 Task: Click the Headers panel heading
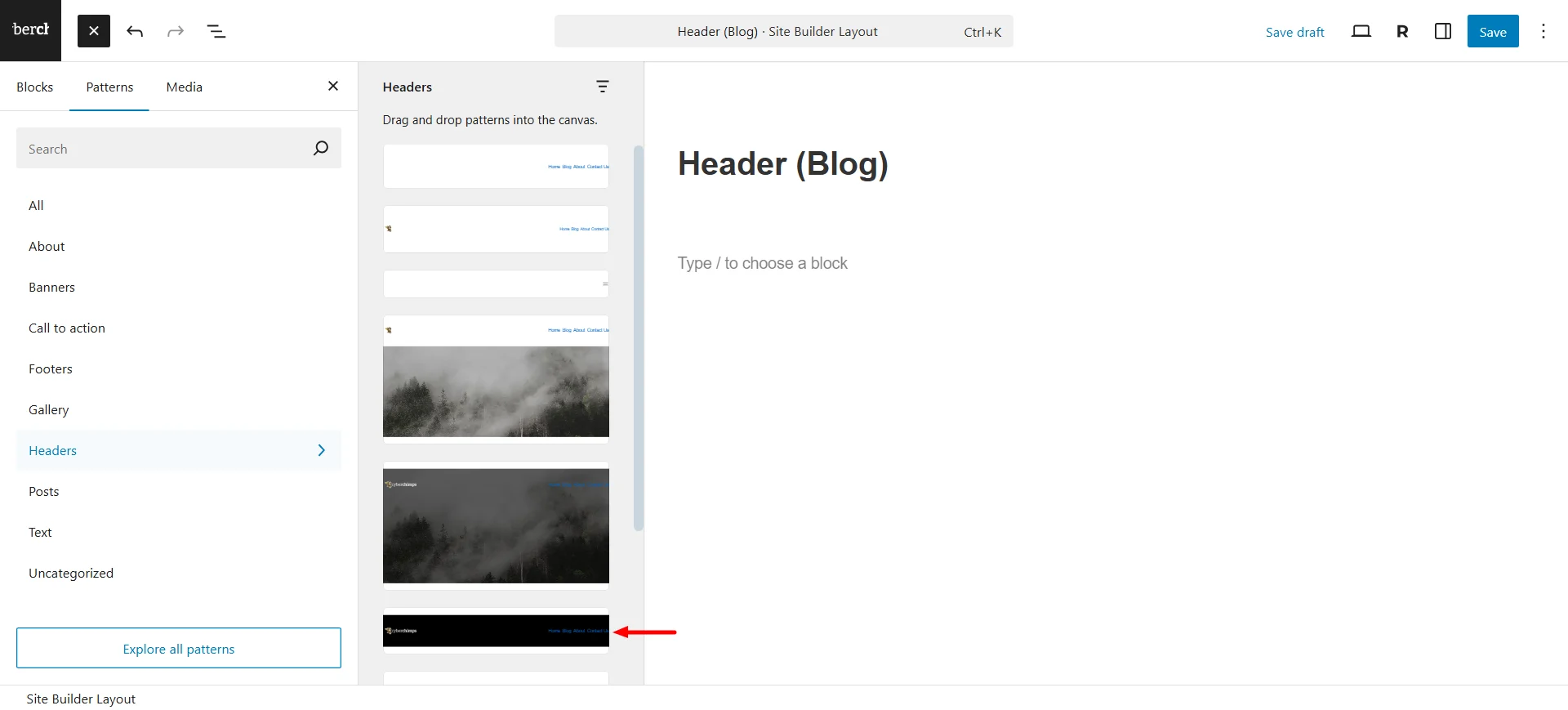[x=407, y=87]
